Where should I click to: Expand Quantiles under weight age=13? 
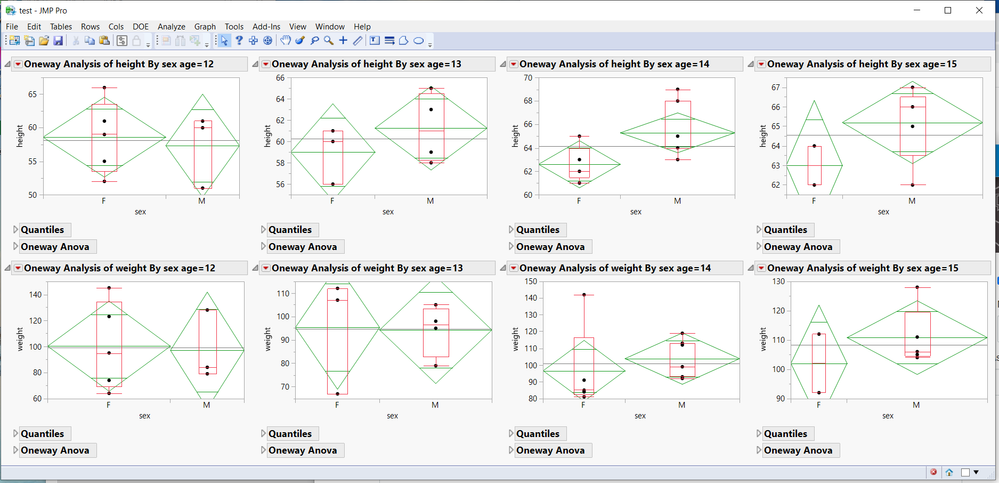pyautogui.click(x=264, y=434)
